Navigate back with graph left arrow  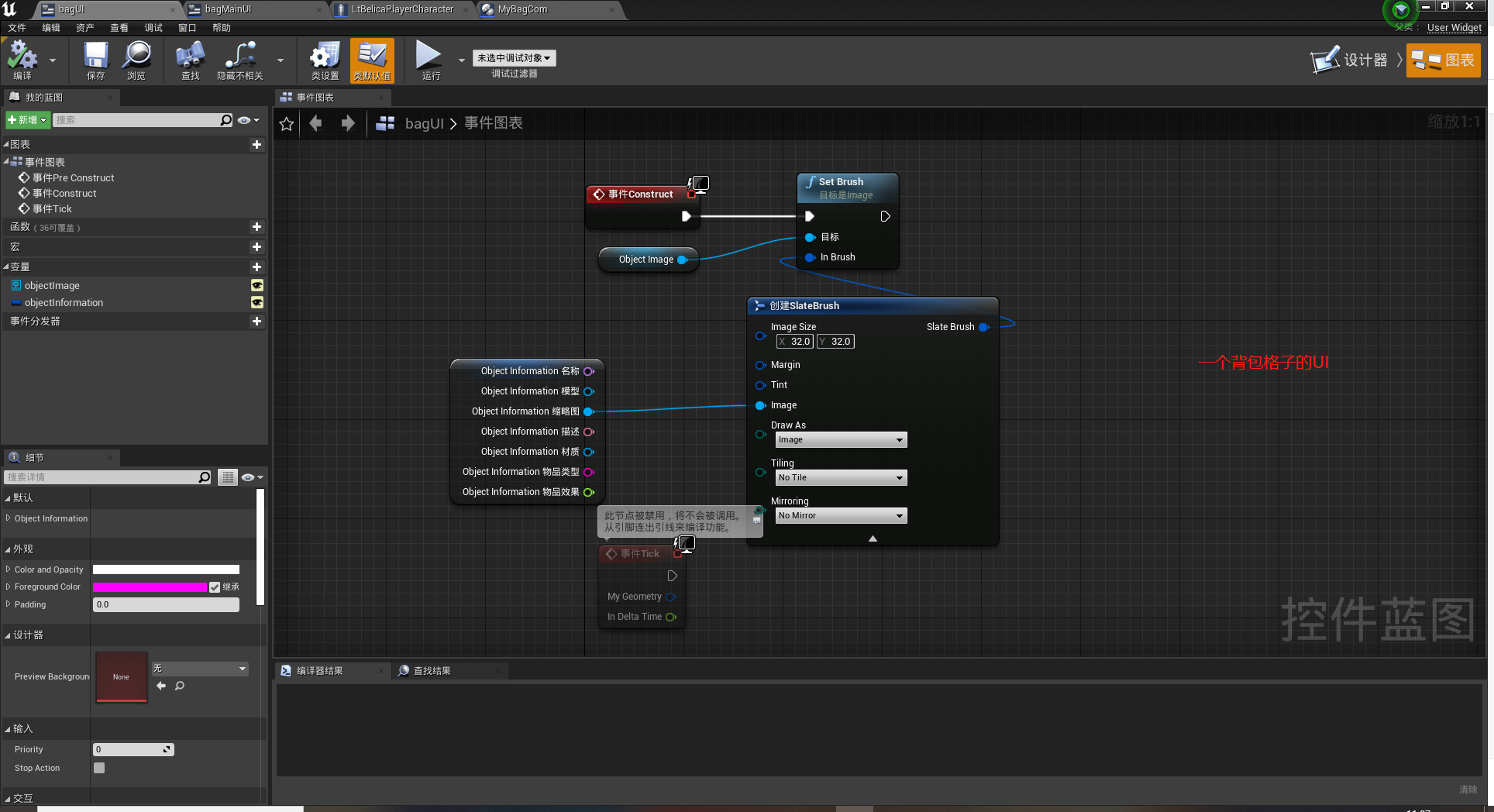315,123
